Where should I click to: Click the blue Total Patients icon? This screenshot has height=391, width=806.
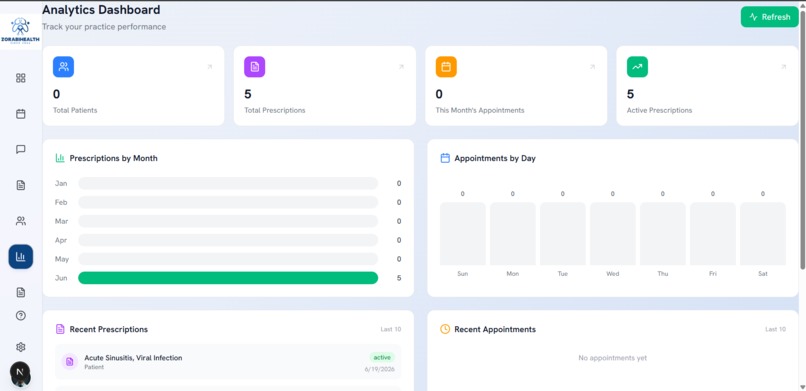click(63, 67)
